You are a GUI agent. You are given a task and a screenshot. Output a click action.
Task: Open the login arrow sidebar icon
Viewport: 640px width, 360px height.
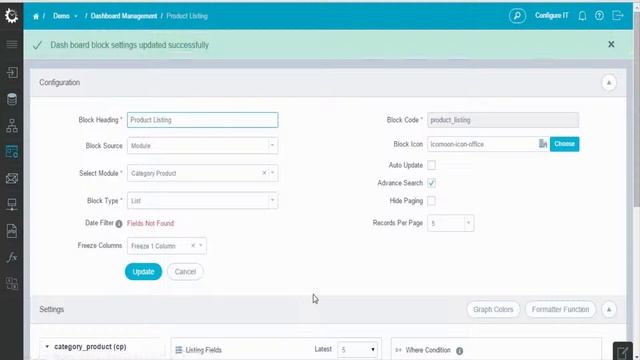pyautogui.click(x=12, y=72)
